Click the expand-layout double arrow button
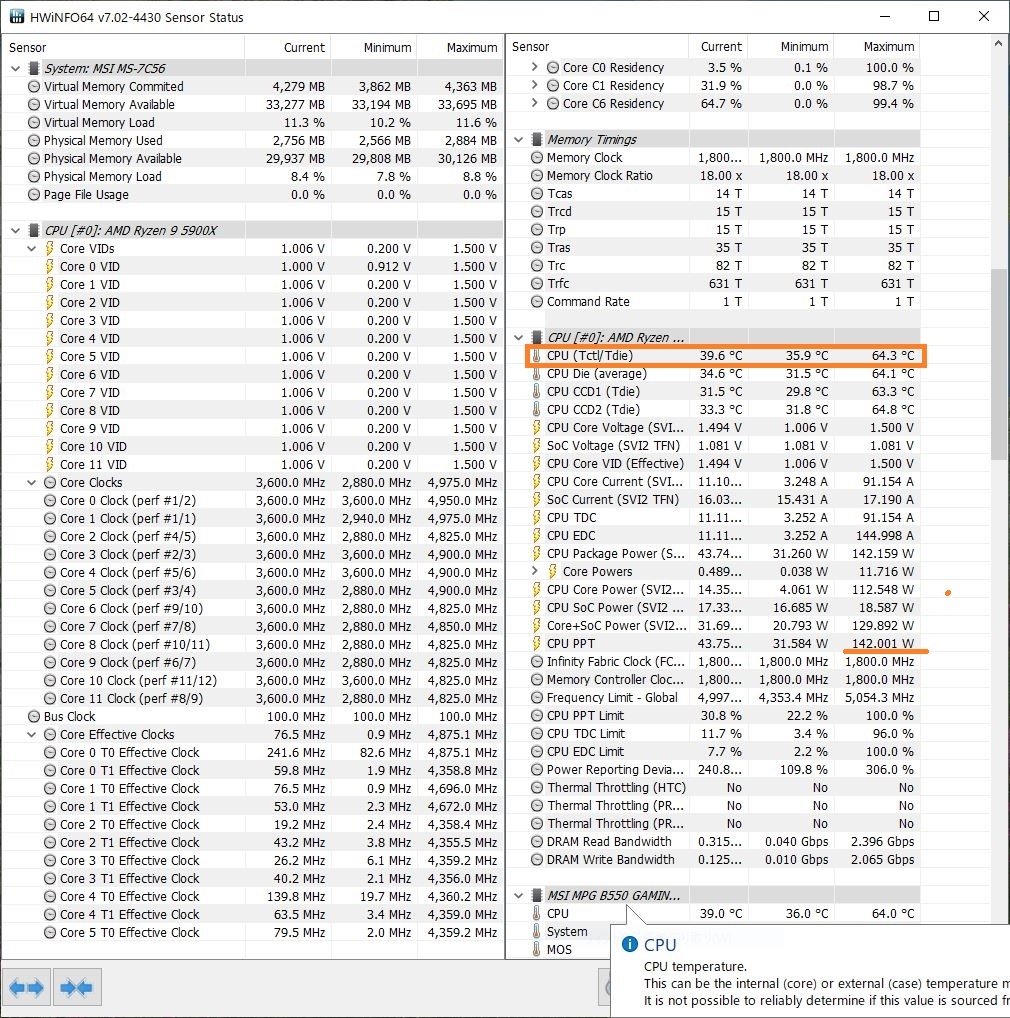The width and height of the screenshot is (1010, 1018). point(26,987)
